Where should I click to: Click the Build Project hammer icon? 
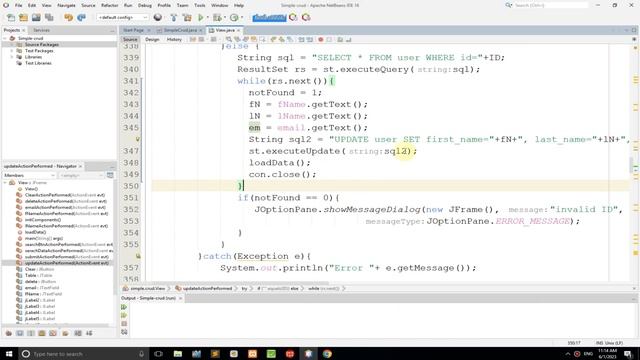[174, 18]
